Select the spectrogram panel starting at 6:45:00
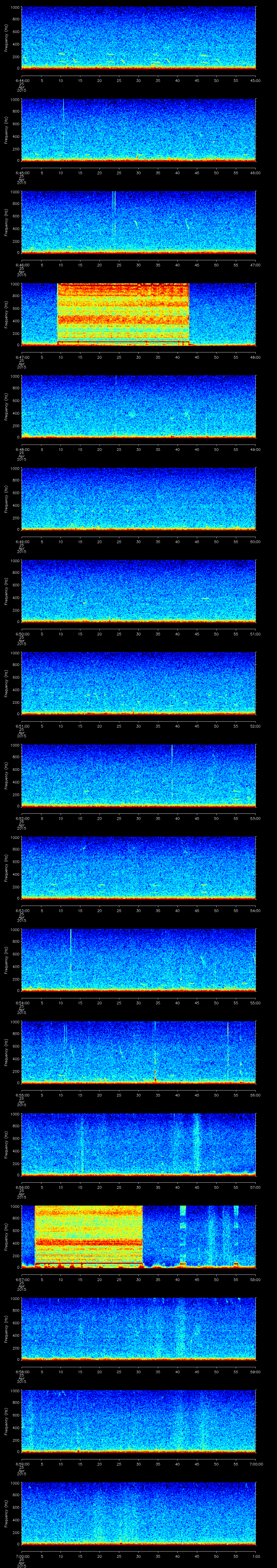 tap(138, 130)
